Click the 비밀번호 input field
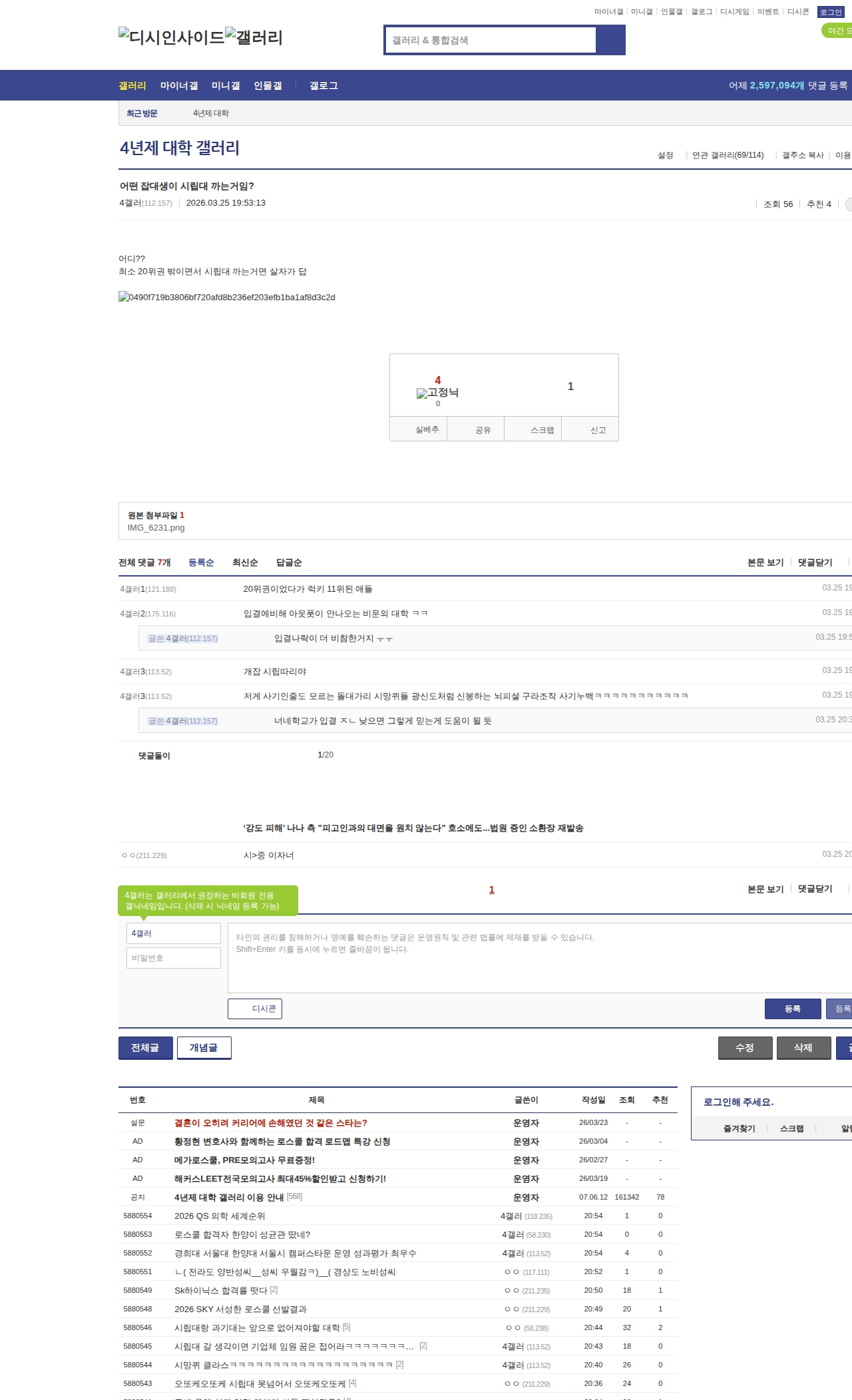 [174, 958]
